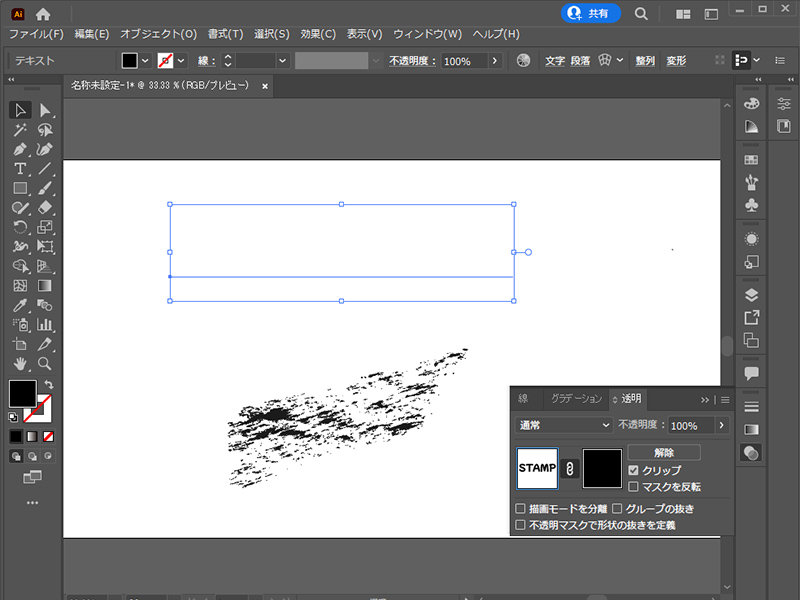Select the Selection tool
This screenshot has height=600, width=800.
pos(20,110)
